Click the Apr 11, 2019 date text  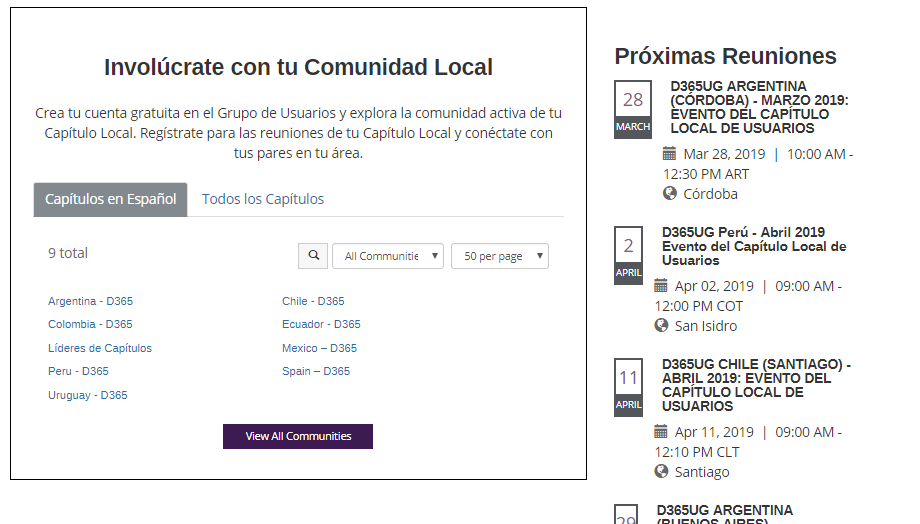click(714, 432)
